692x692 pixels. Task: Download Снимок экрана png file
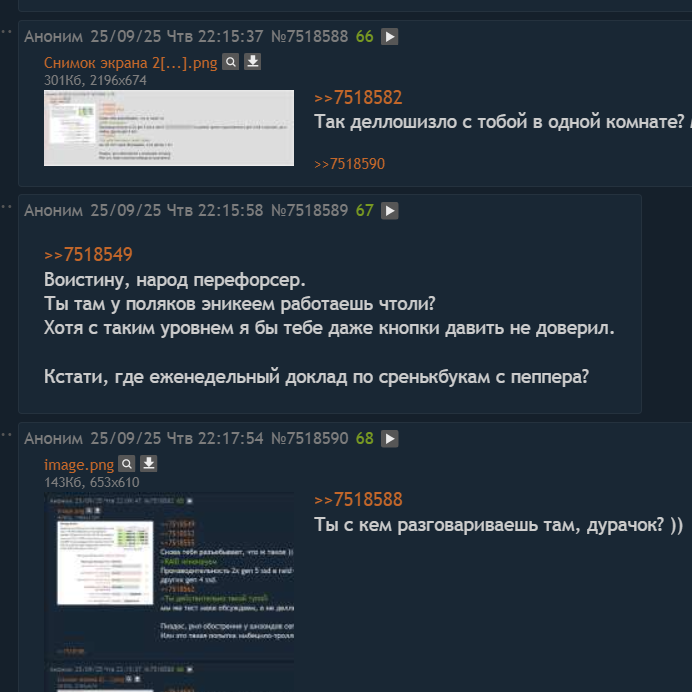[252, 62]
